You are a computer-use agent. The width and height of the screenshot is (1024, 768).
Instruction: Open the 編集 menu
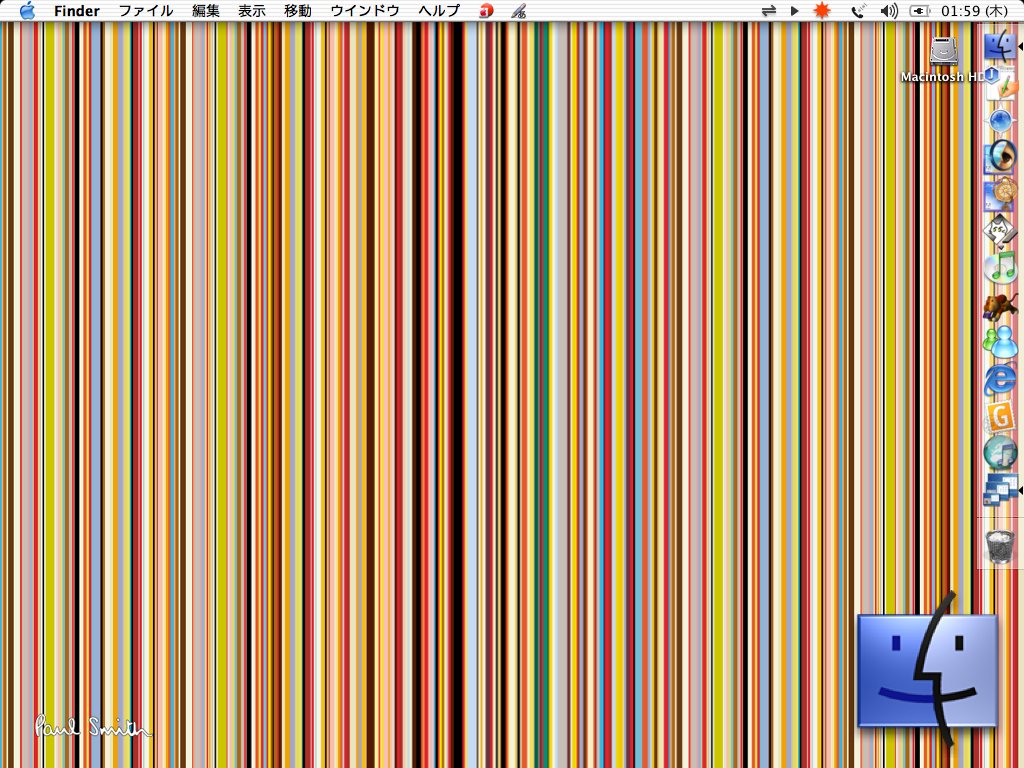coord(206,10)
